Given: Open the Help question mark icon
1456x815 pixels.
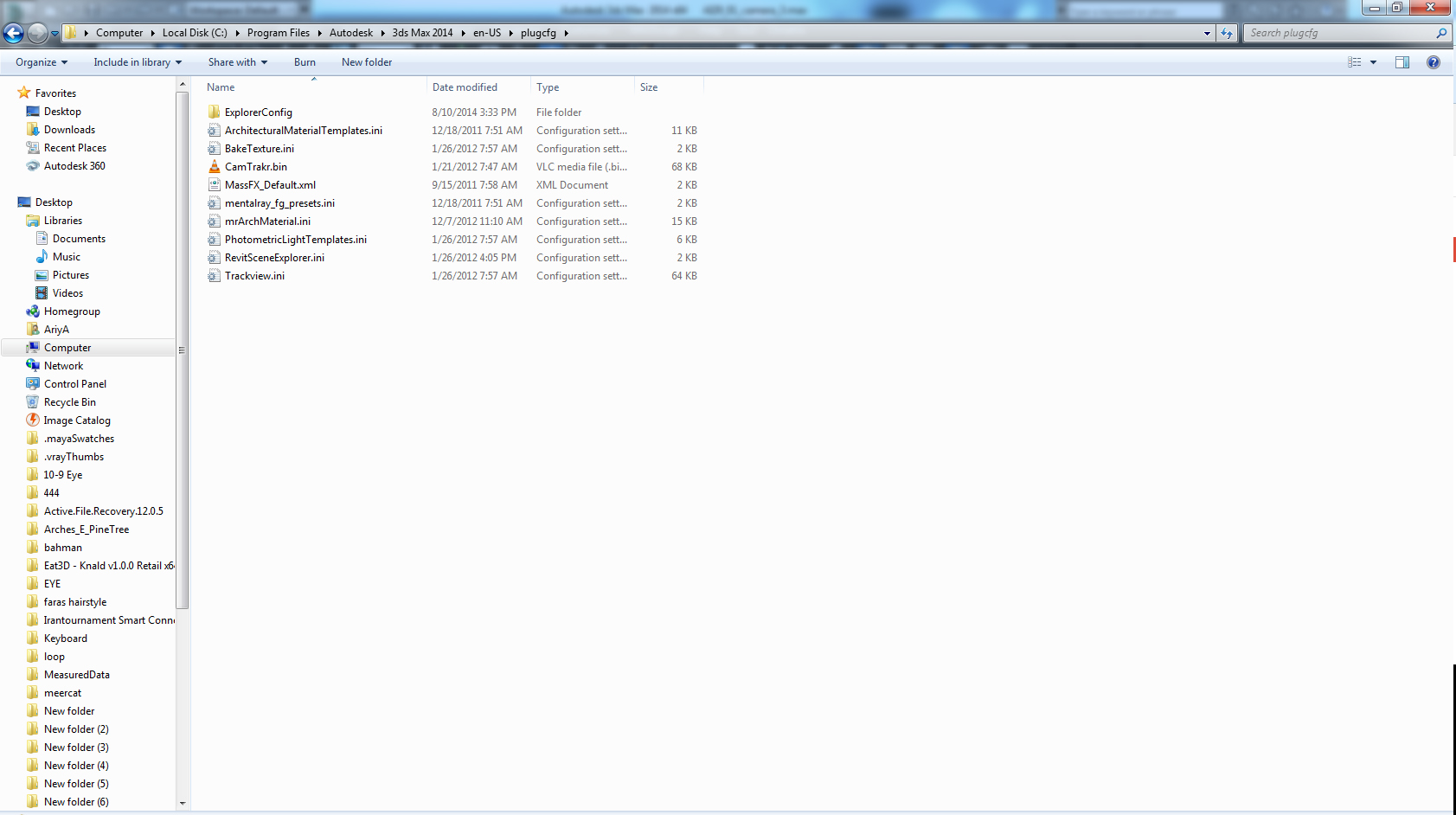Looking at the screenshot, I should [1434, 62].
